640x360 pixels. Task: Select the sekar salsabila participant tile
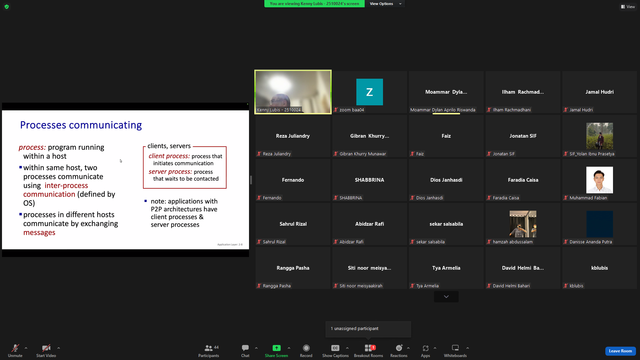(x=446, y=224)
